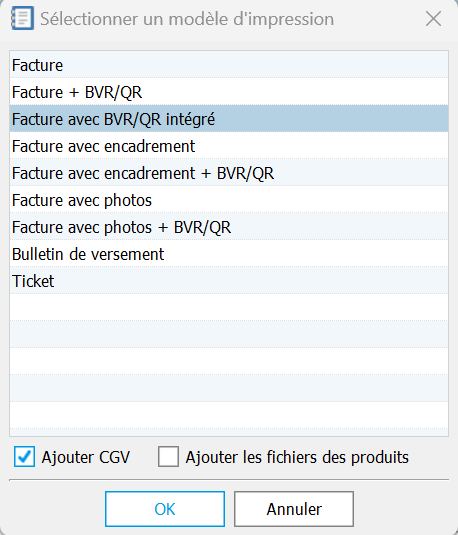
Task: Click the first empty row below Ticket
Action: pyautogui.click(x=229, y=307)
